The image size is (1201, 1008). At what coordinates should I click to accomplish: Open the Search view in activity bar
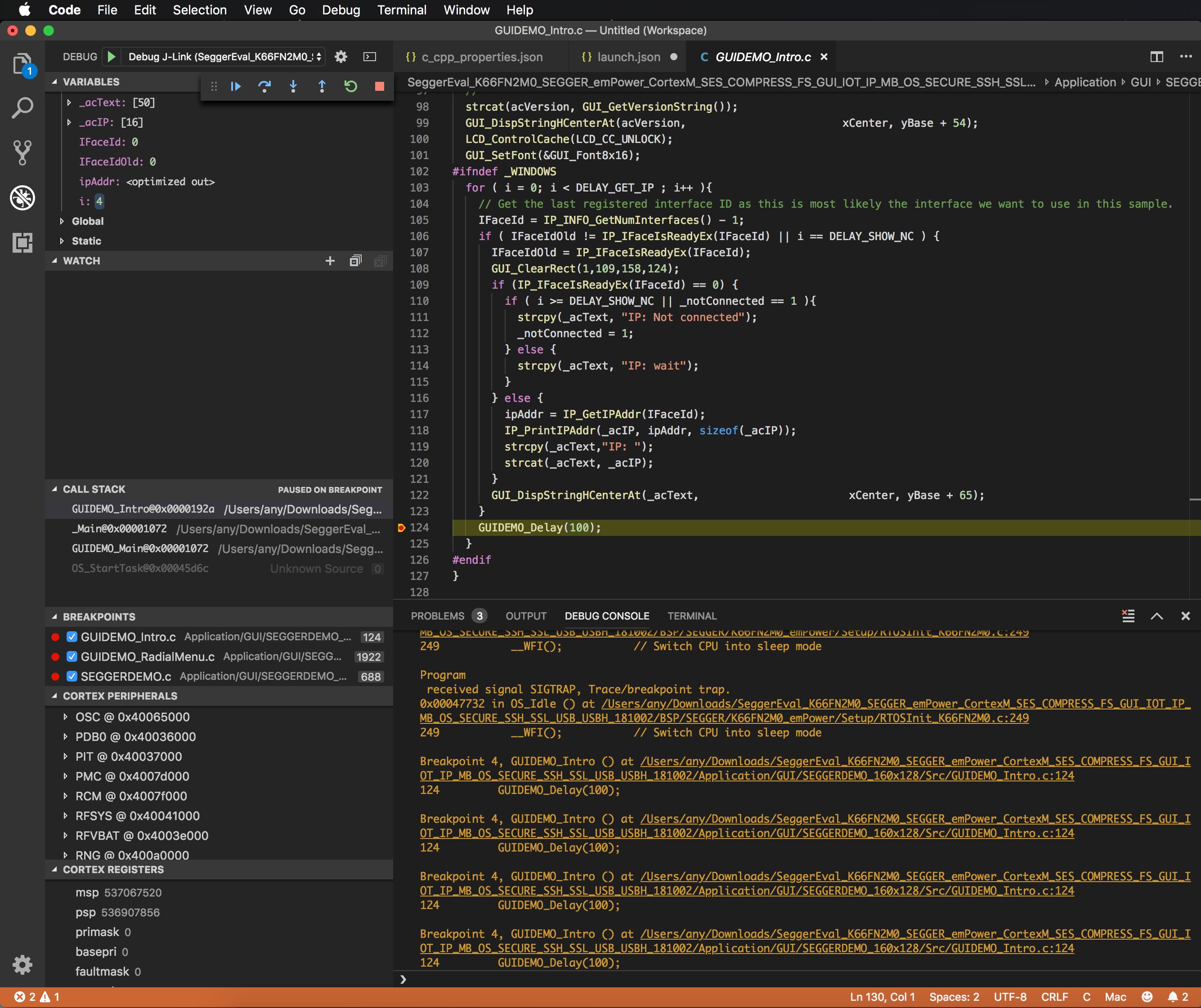[x=22, y=107]
